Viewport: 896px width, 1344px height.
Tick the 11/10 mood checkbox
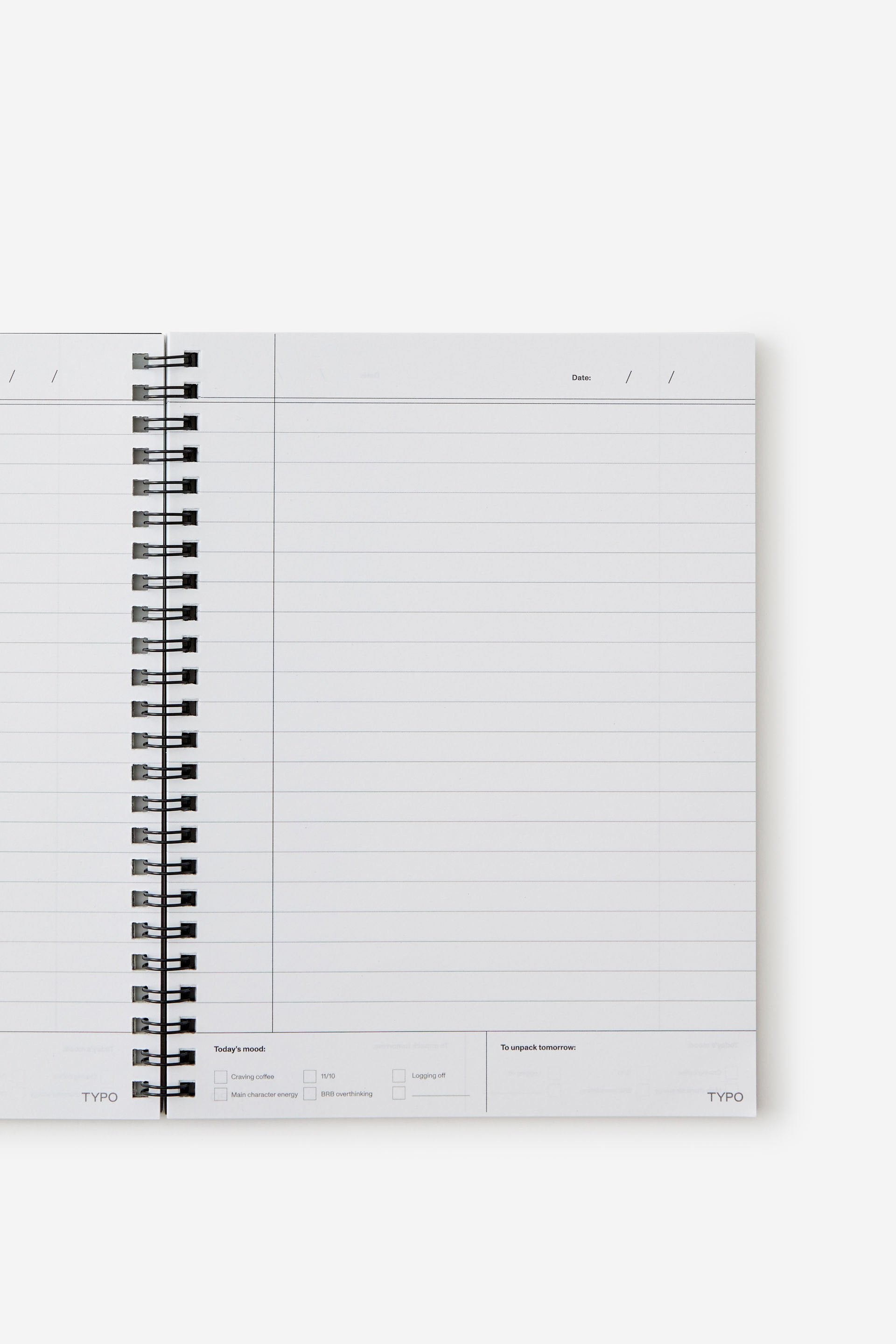[310, 1076]
